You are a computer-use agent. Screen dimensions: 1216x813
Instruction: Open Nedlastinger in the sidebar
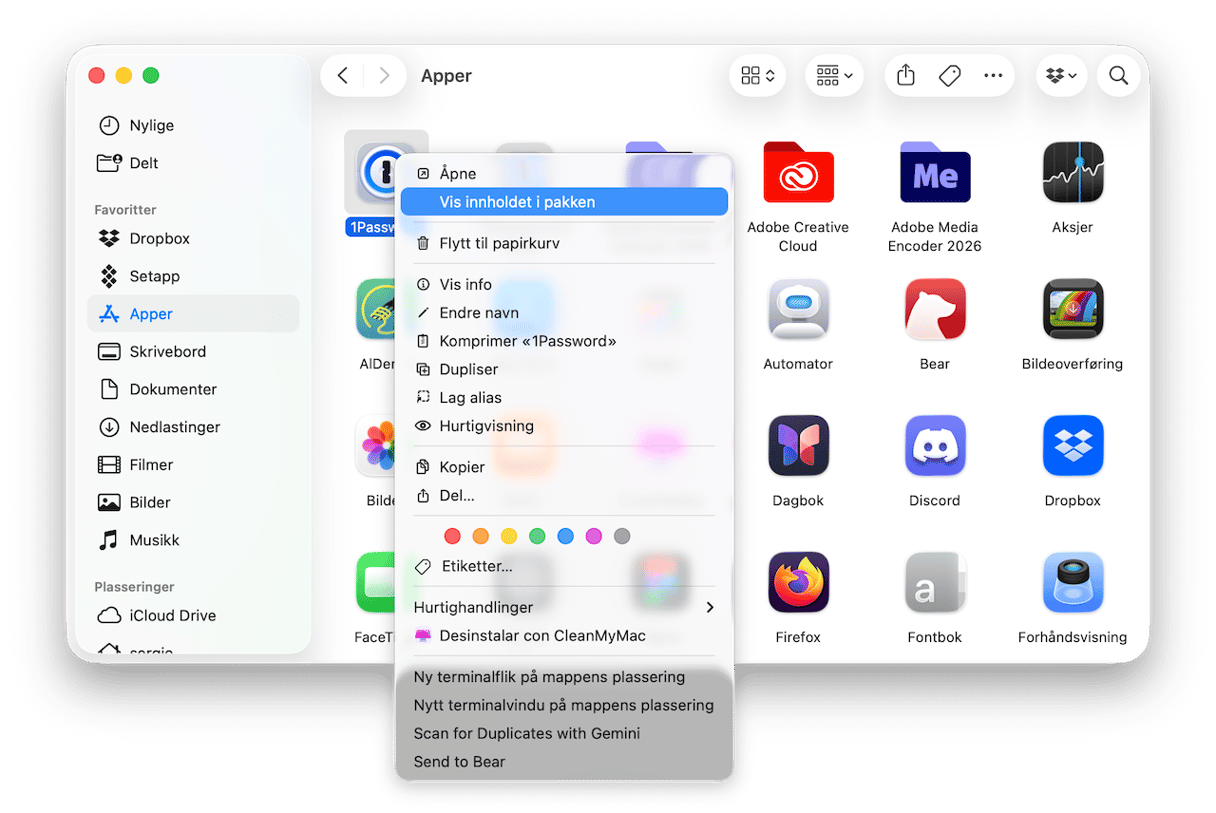[193, 427]
